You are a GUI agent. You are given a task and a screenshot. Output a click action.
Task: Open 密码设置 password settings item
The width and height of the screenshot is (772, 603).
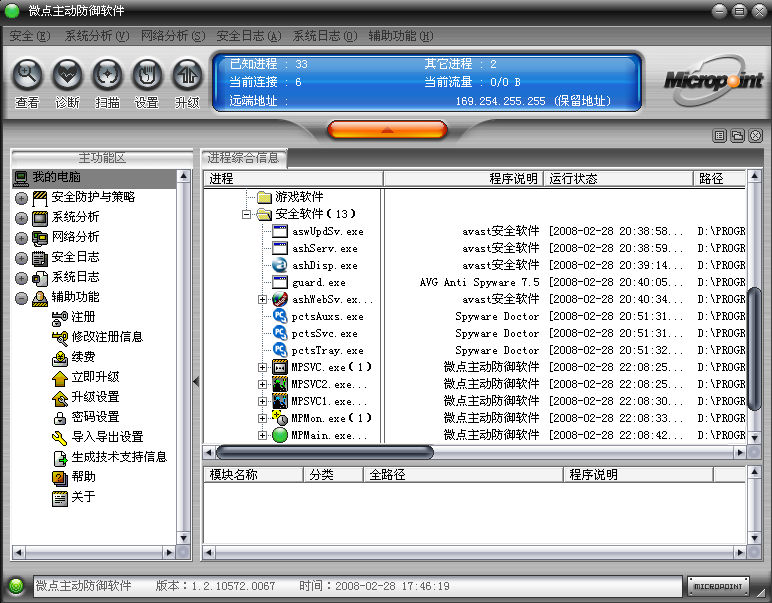click(x=95, y=417)
